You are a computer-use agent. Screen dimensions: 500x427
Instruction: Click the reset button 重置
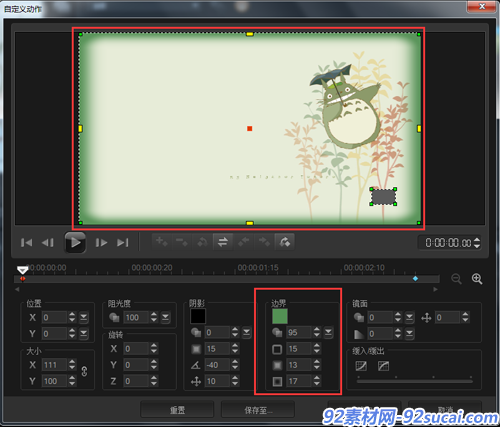[177, 410]
